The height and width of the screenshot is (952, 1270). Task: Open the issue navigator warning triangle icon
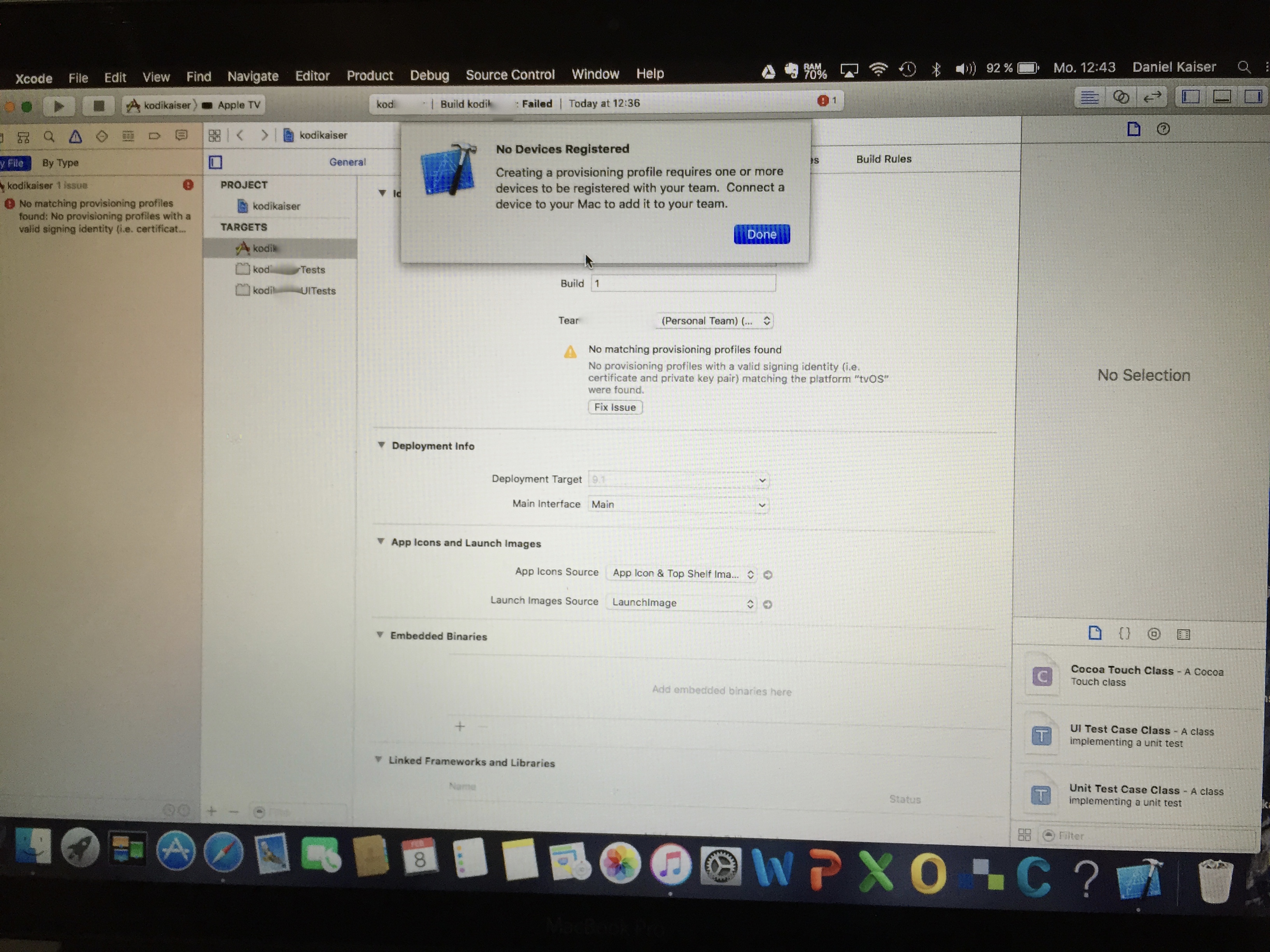(x=75, y=136)
